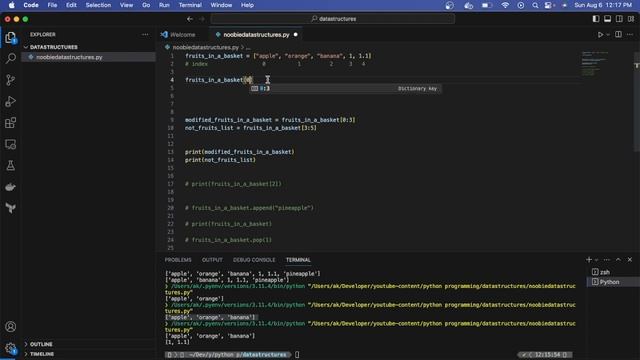
Task: Open the Run menu
Action: click(x=164, y=5)
